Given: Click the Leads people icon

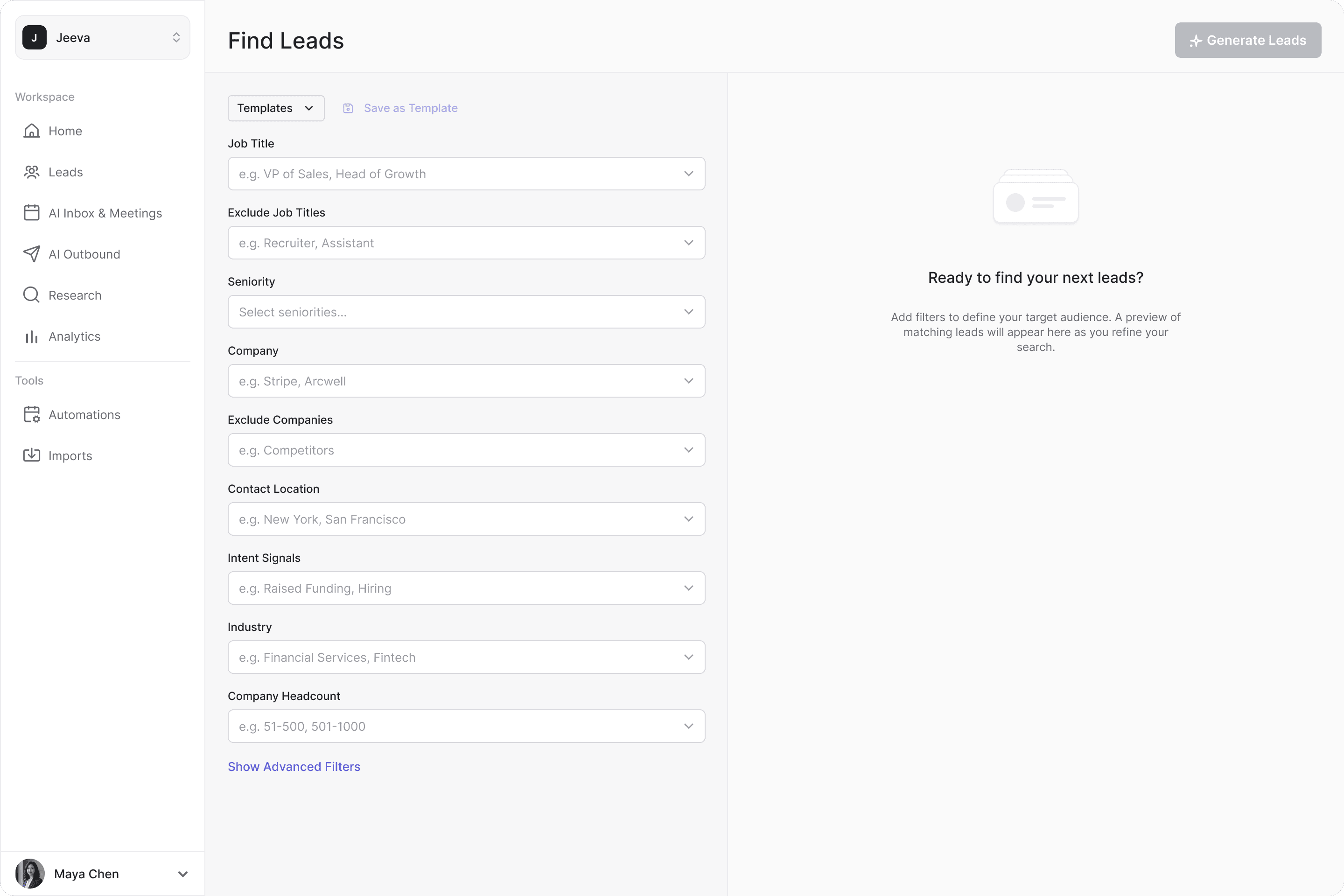Looking at the screenshot, I should pos(31,172).
